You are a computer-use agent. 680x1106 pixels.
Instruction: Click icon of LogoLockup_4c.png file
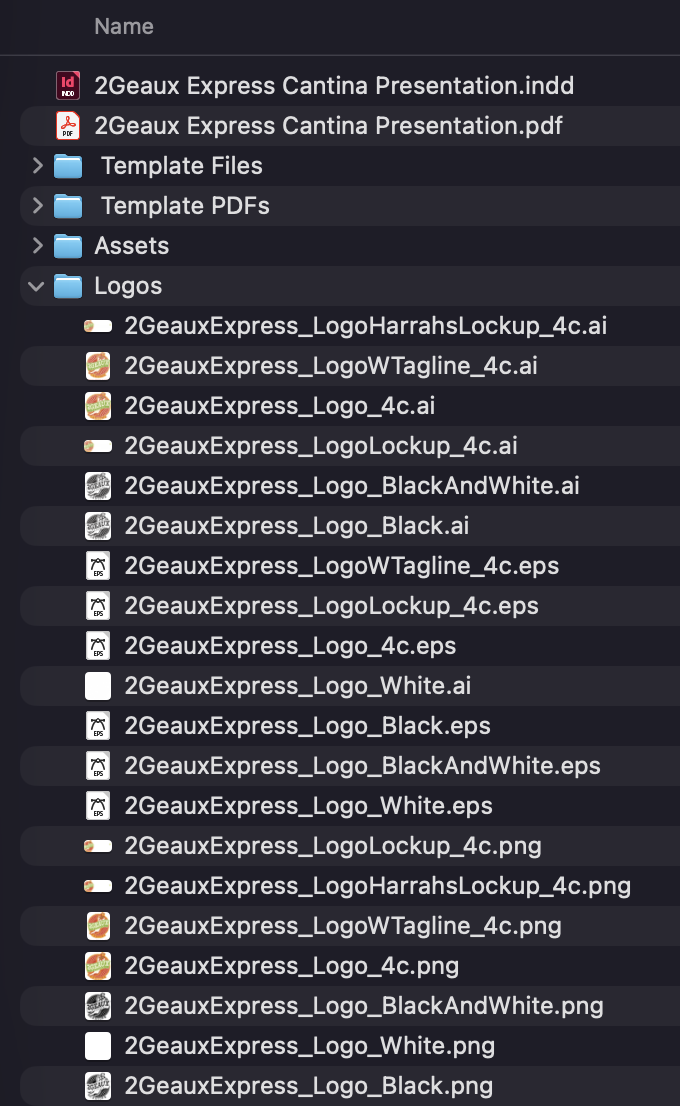(x=98, y=846)
